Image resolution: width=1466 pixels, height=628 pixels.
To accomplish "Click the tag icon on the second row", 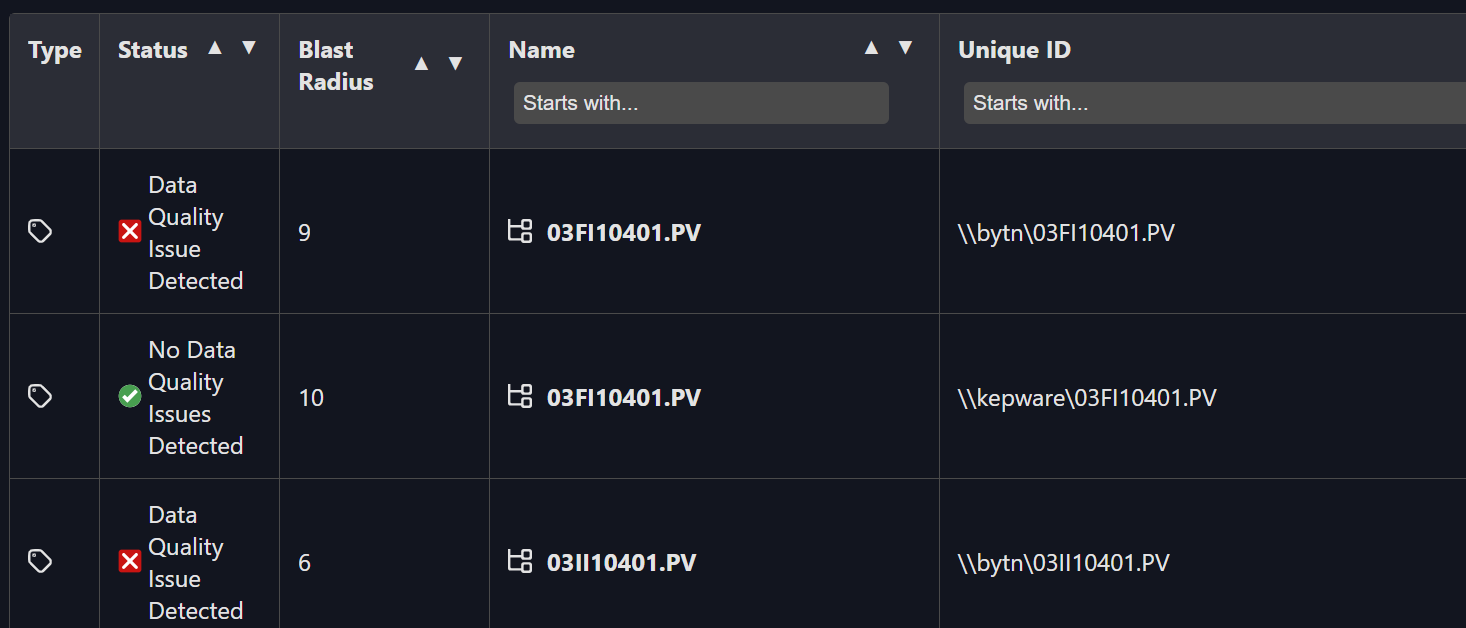I will click(40, 396).
